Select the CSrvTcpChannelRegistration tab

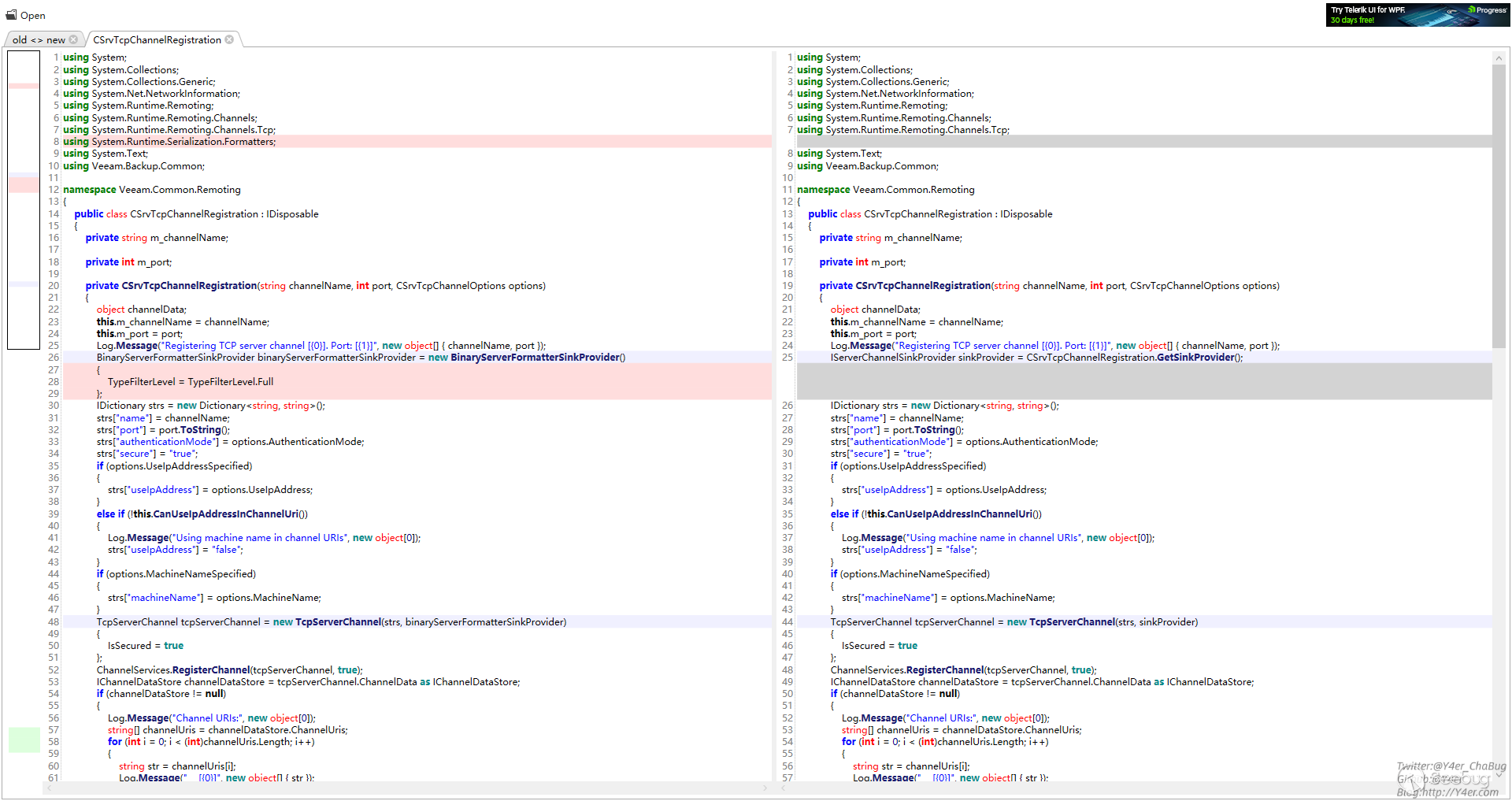pyautogui.click(x=157, y=39)
